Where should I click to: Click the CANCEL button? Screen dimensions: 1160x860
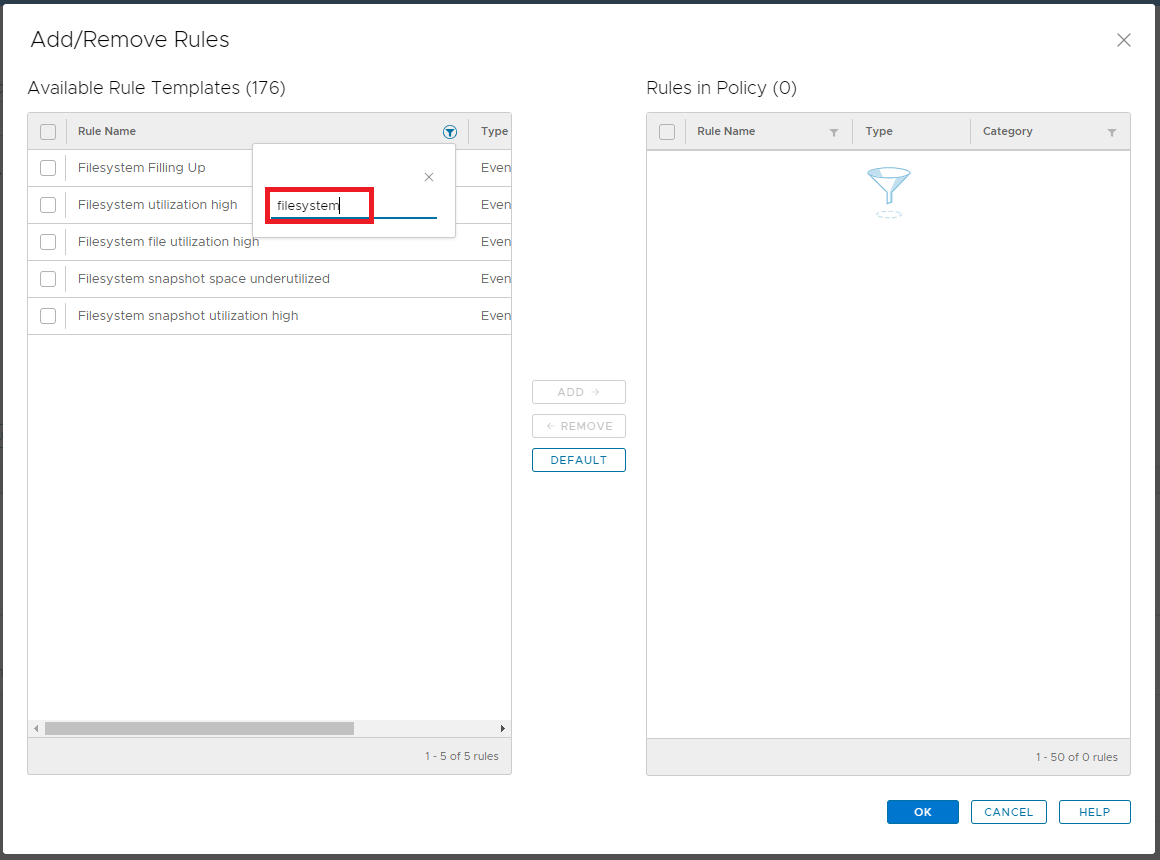click(1008, 812)
